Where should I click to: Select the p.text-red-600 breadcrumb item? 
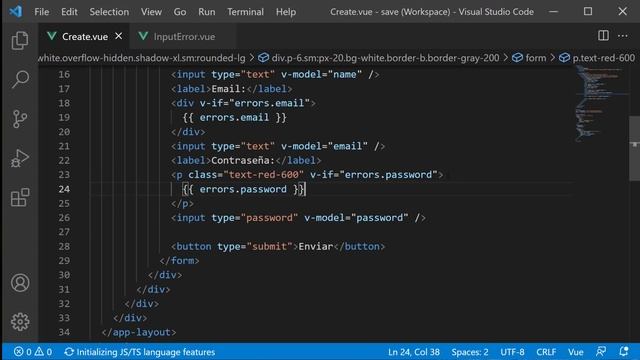click(x=597, y=58)
